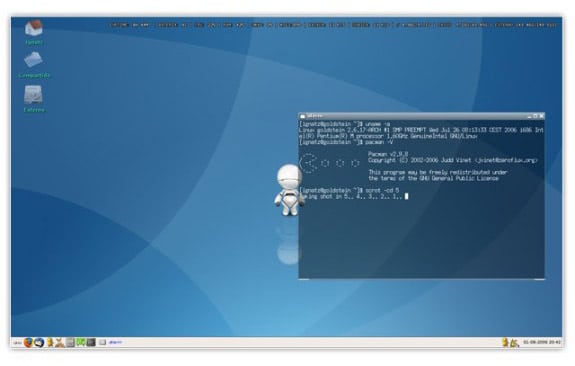Open the hard drive desktop icon

(x=33, y=94)
